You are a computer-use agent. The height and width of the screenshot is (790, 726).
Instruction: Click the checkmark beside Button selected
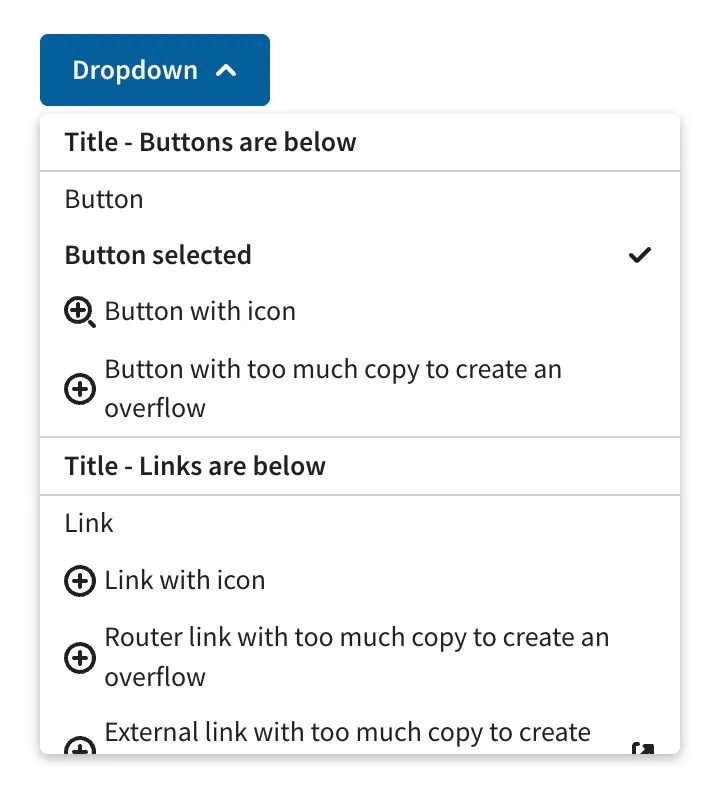640,255
